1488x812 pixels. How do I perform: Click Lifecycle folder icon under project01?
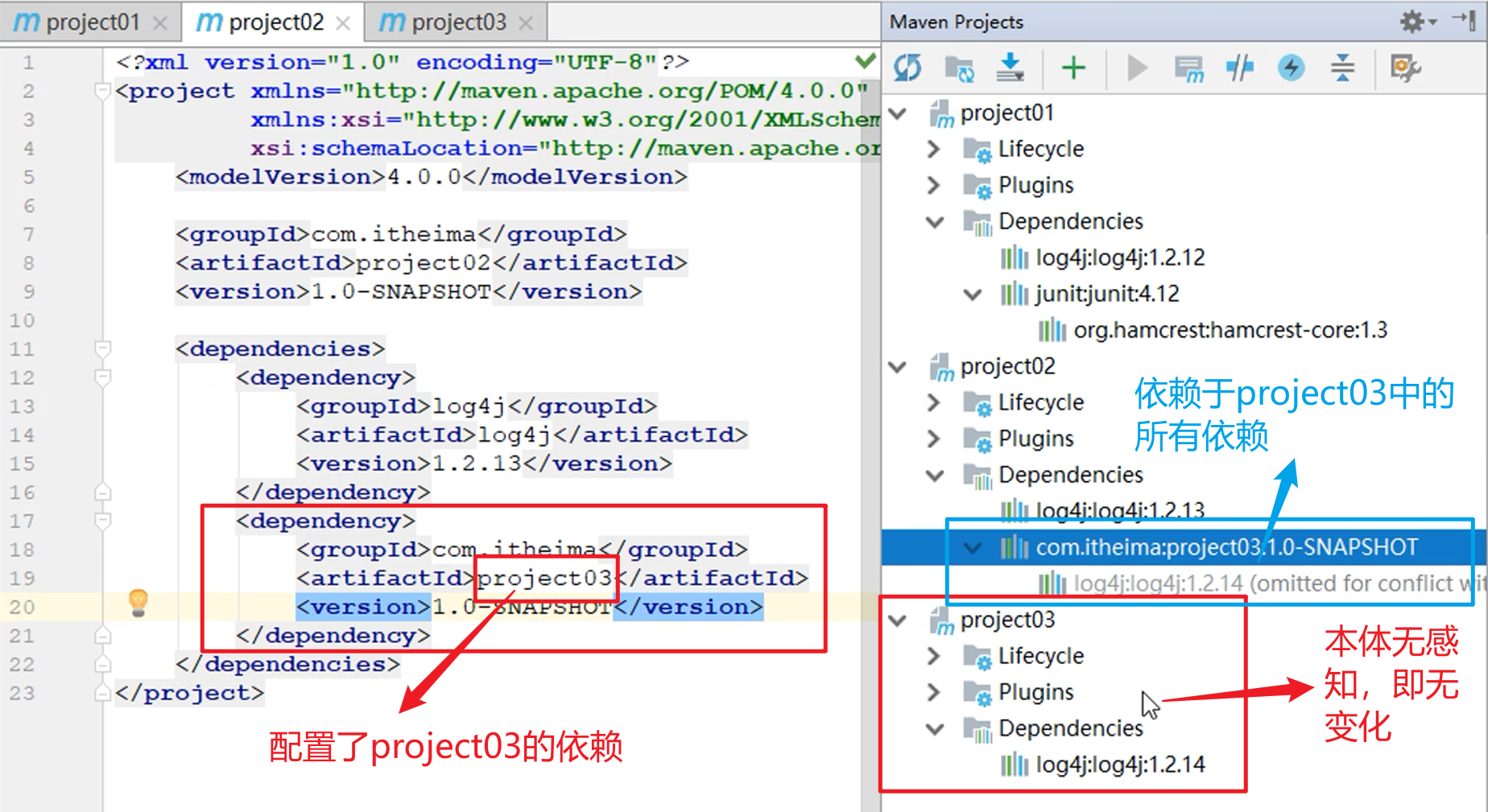978,150
